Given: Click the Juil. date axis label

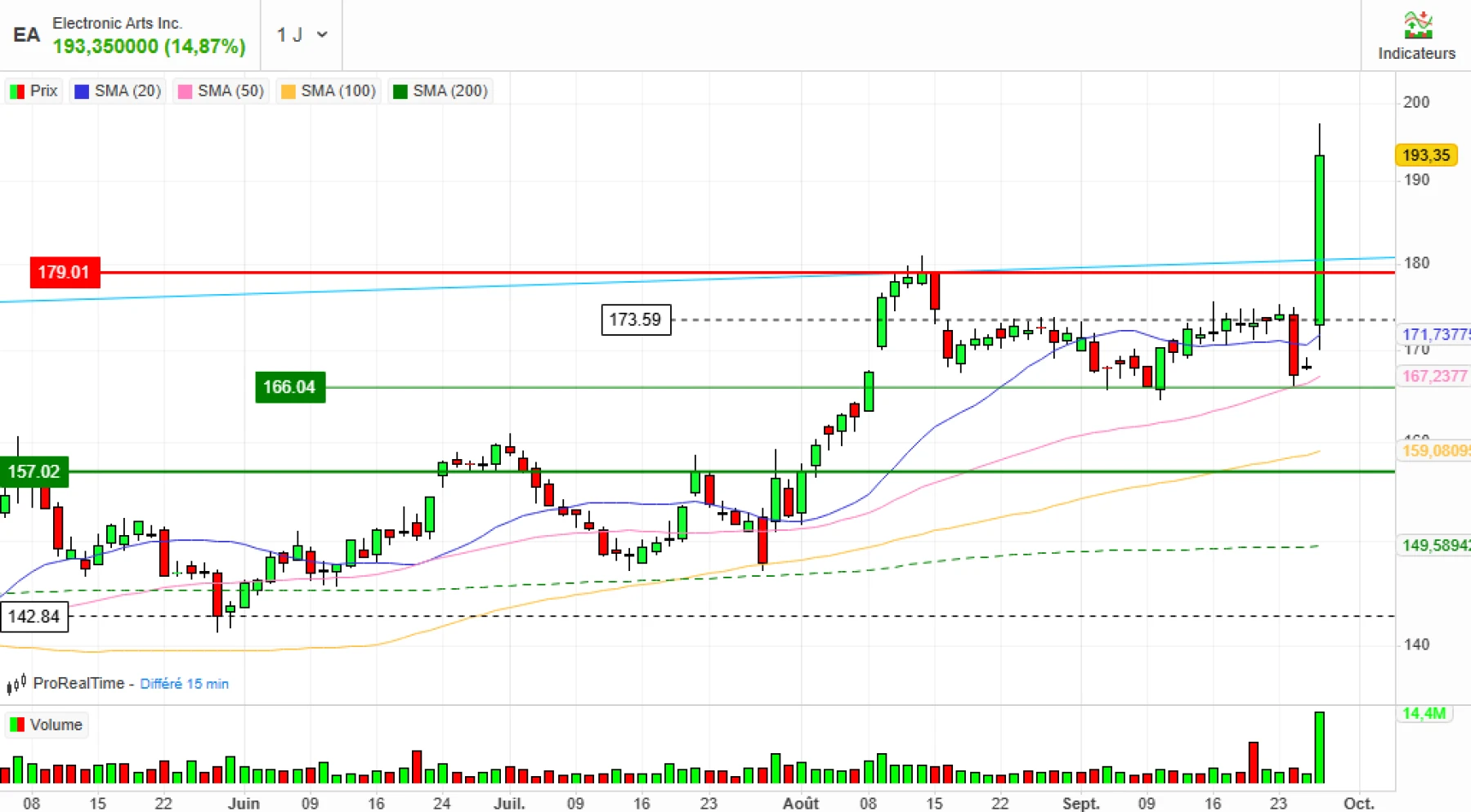Looking at the screenshot, I should pos(508,803).
